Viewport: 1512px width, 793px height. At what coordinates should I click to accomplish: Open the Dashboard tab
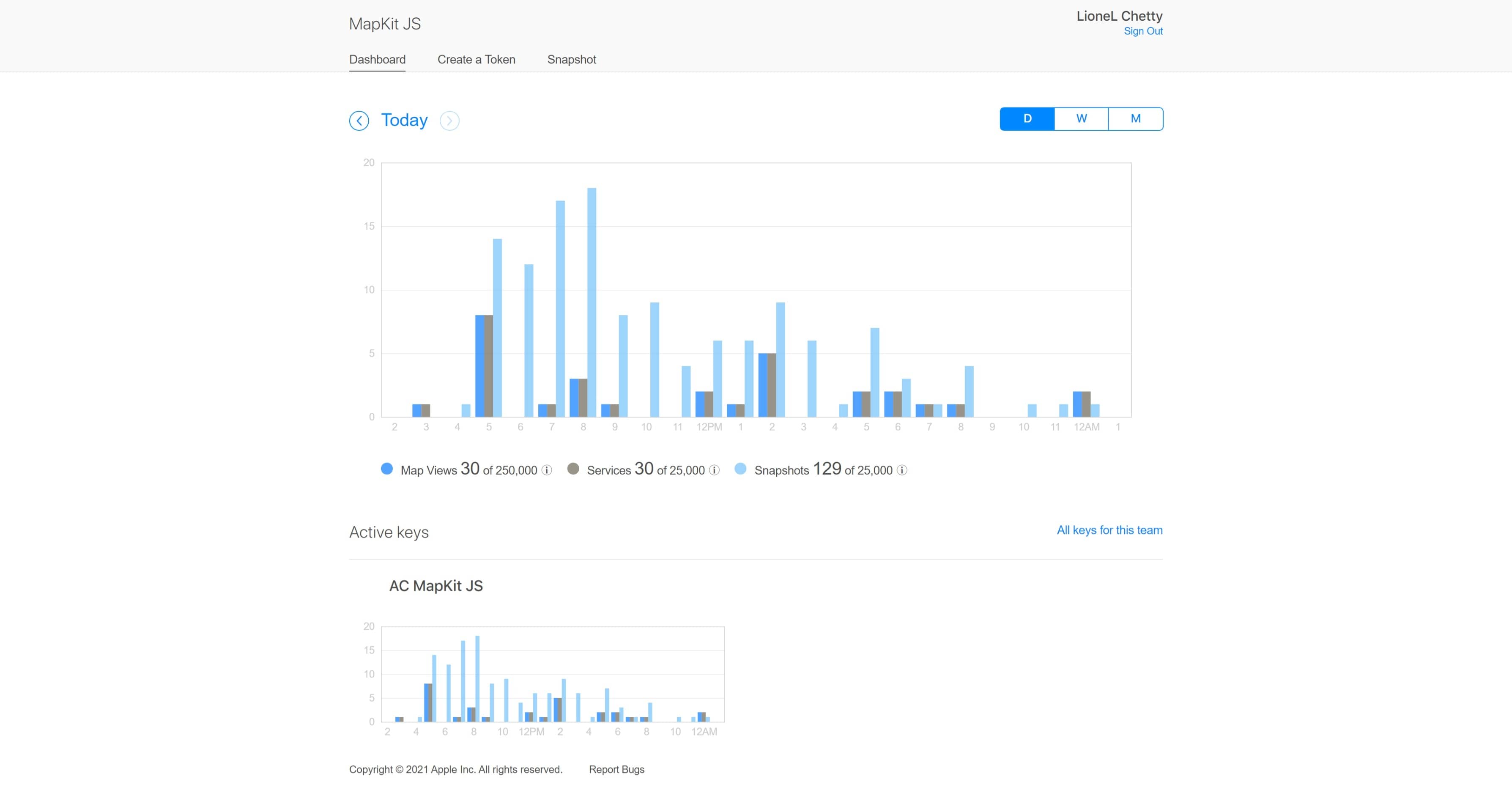point(378,59)
